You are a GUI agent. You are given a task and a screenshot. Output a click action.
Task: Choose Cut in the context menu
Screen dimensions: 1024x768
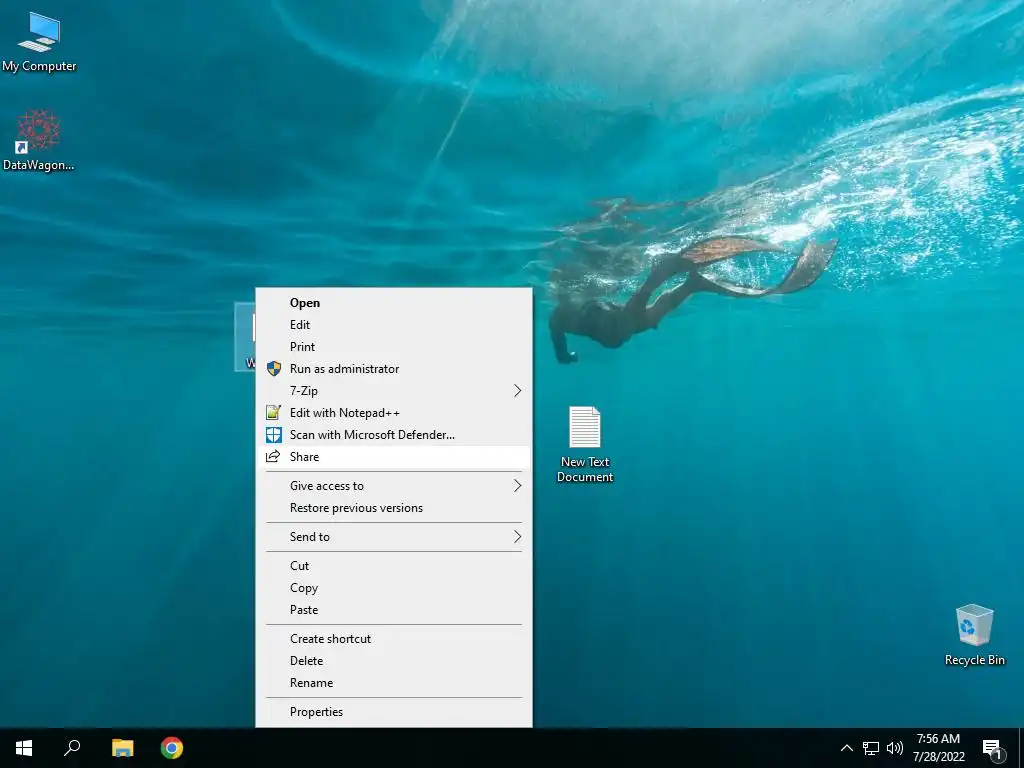coord(394,566)
